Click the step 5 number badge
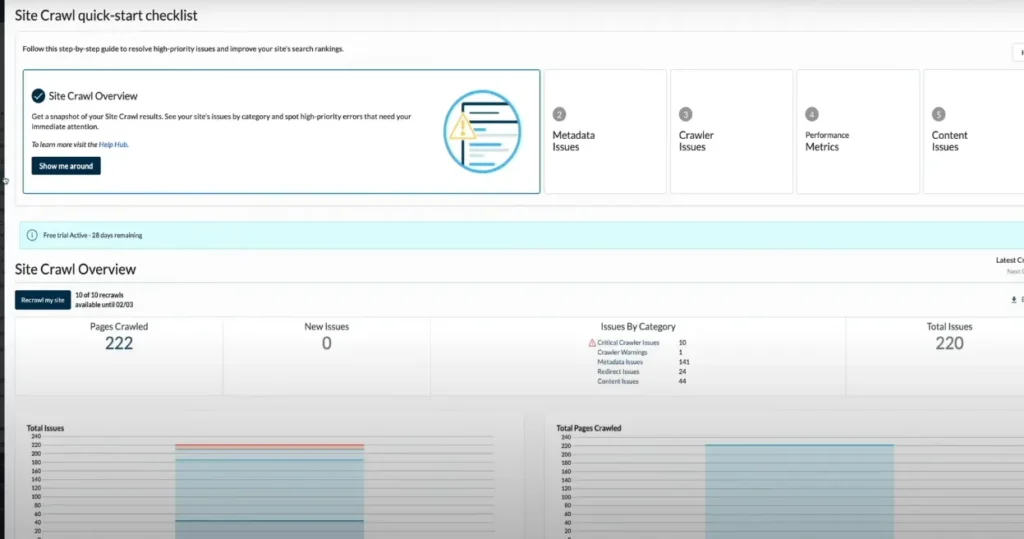This screenshot has height=539, width=1024. point(938,114)
